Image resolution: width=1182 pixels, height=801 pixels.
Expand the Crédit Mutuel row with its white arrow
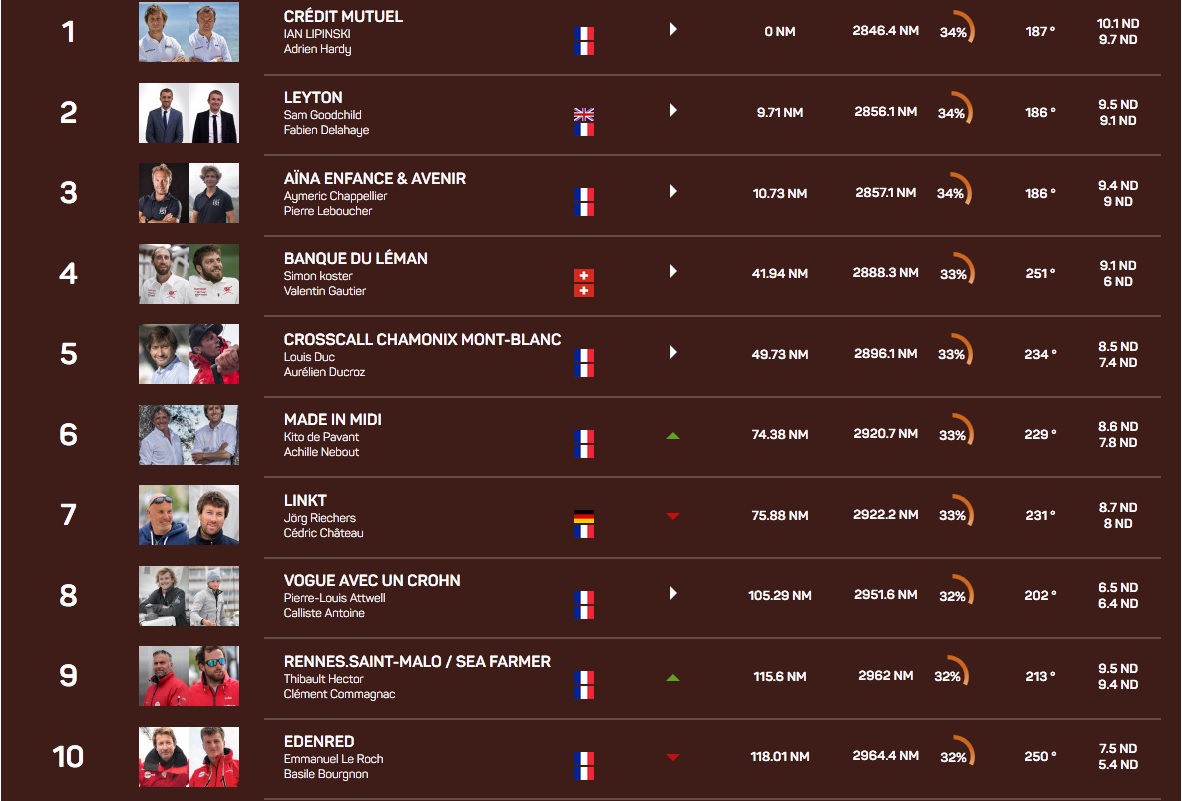tap(673, 30)
